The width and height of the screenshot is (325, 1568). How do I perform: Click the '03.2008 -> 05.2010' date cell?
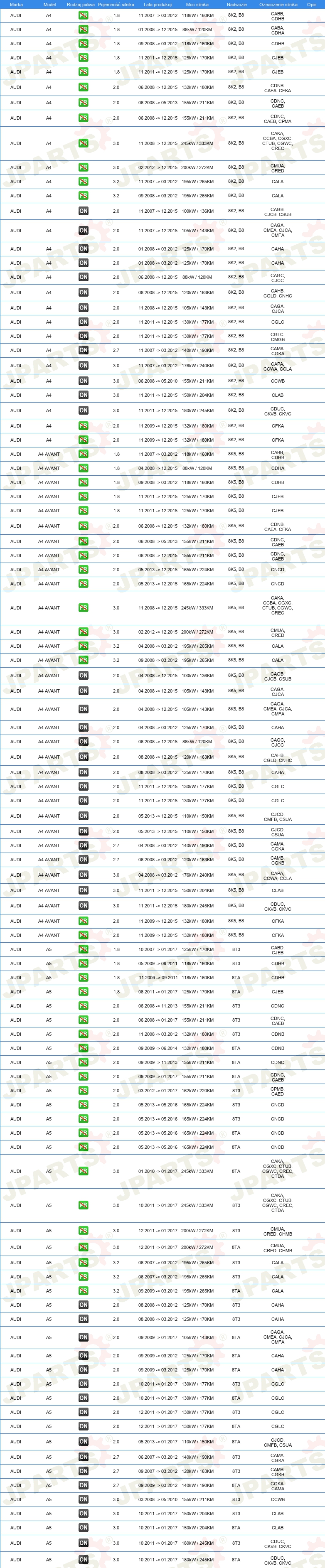click(158, 1500)
